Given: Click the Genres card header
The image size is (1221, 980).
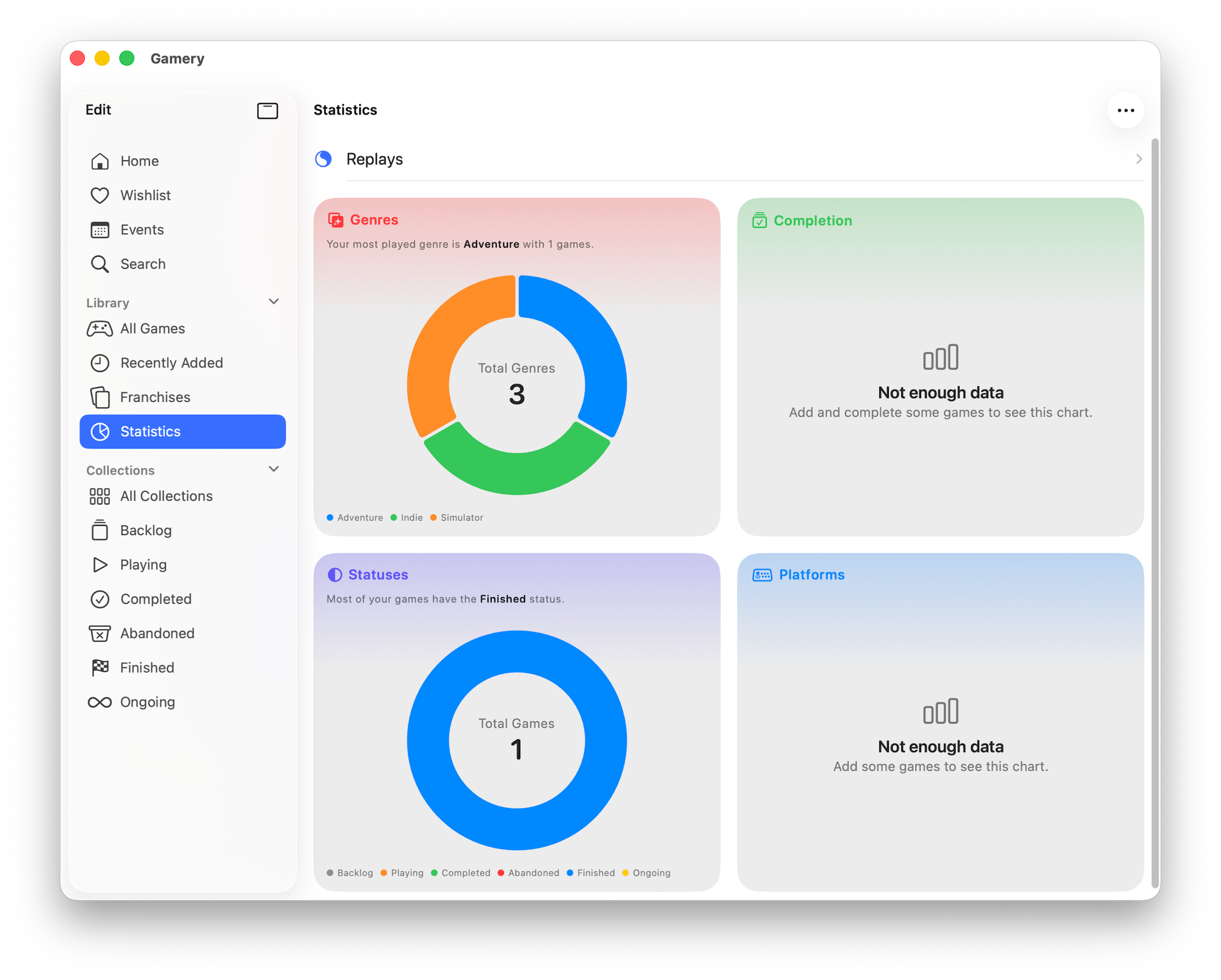Looking at the screenshot, I should coord(374,220).
